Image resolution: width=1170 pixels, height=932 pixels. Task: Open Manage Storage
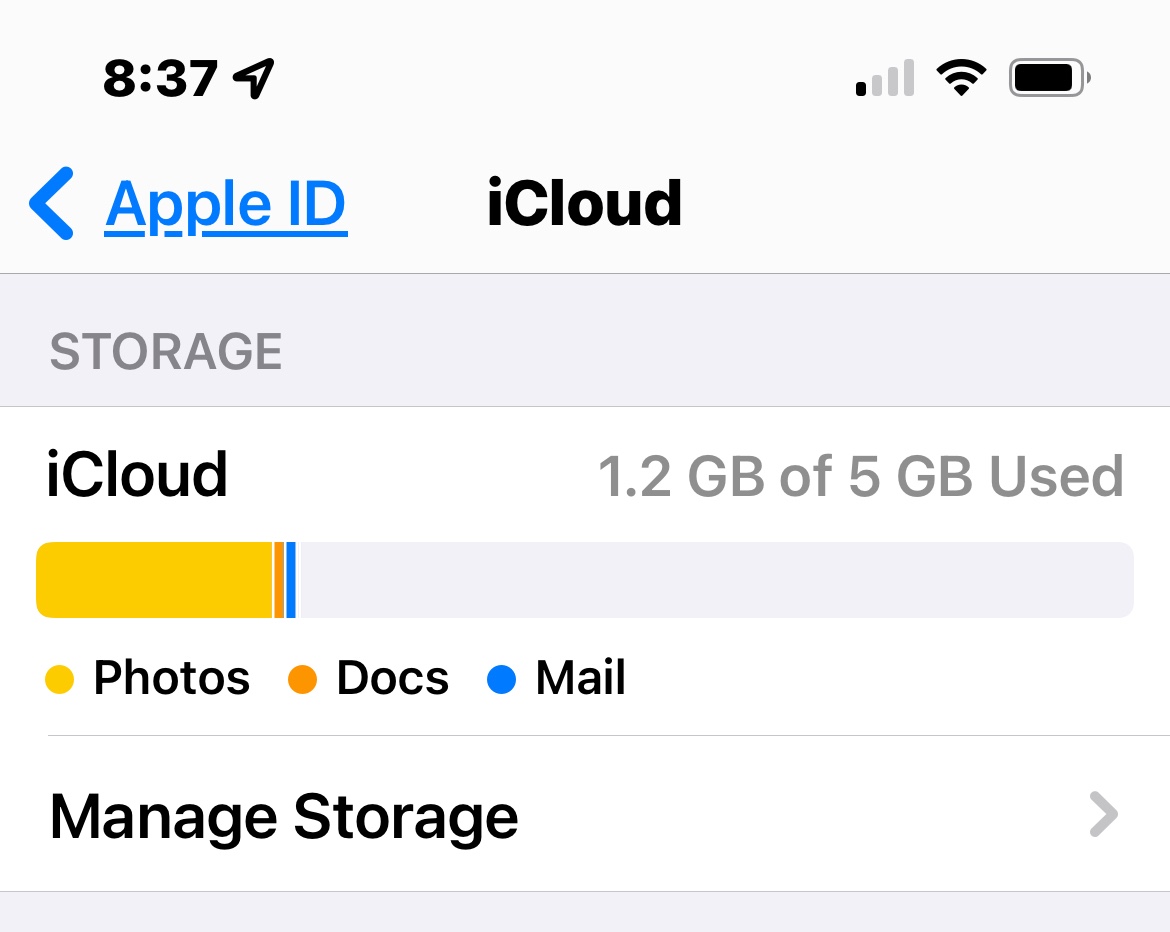tap(284, 816)
